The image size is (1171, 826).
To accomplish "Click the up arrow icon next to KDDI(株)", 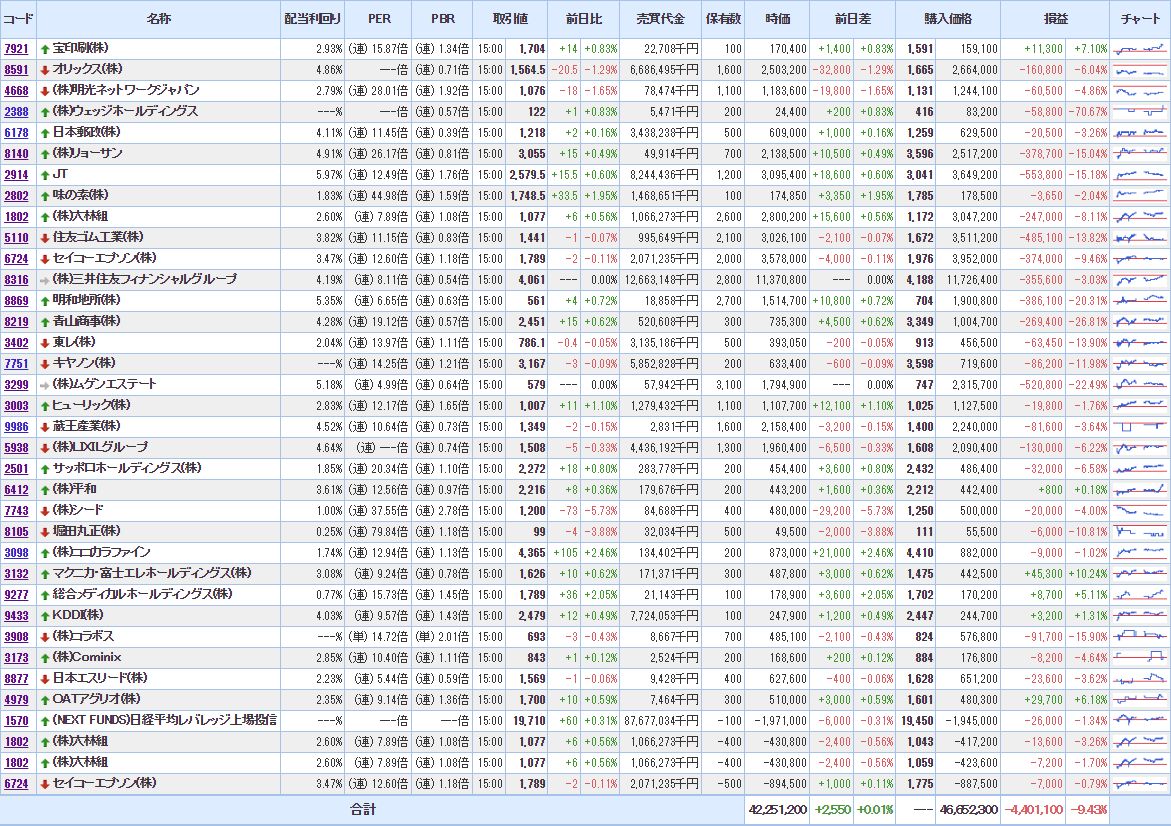I will point(45,615).
